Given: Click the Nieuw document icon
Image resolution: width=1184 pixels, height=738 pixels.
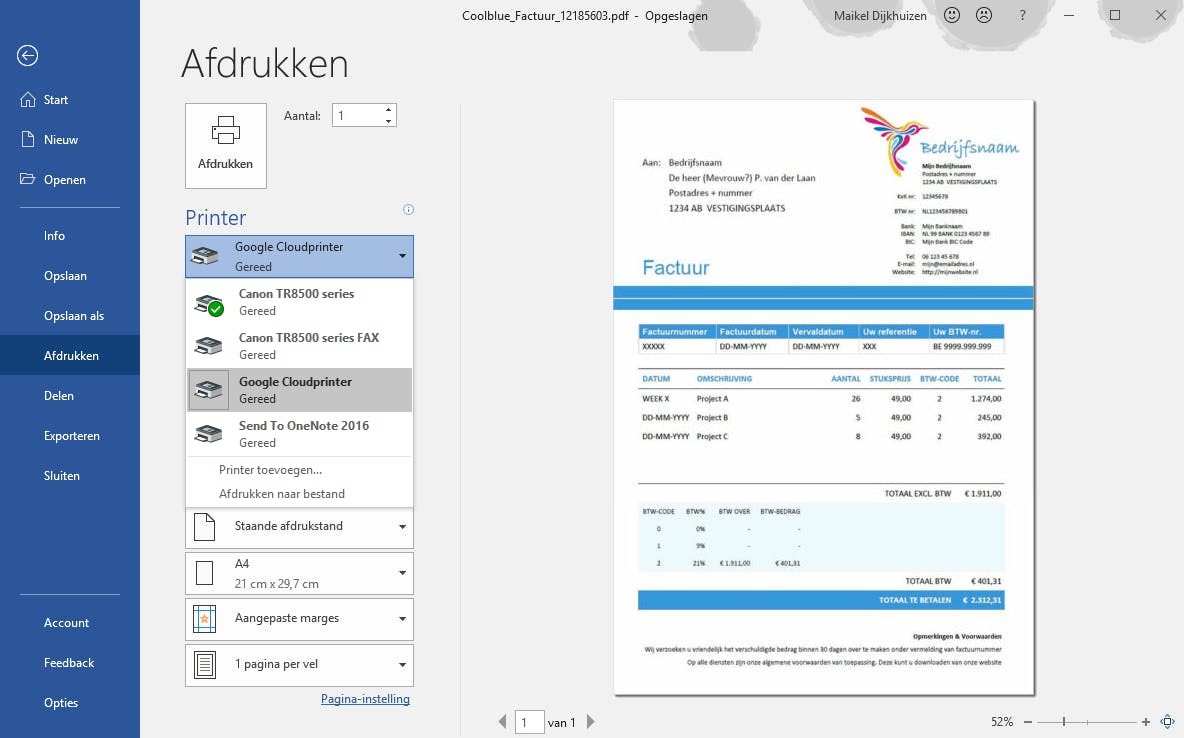Looking at the screenshot, I should click(28, 139).
